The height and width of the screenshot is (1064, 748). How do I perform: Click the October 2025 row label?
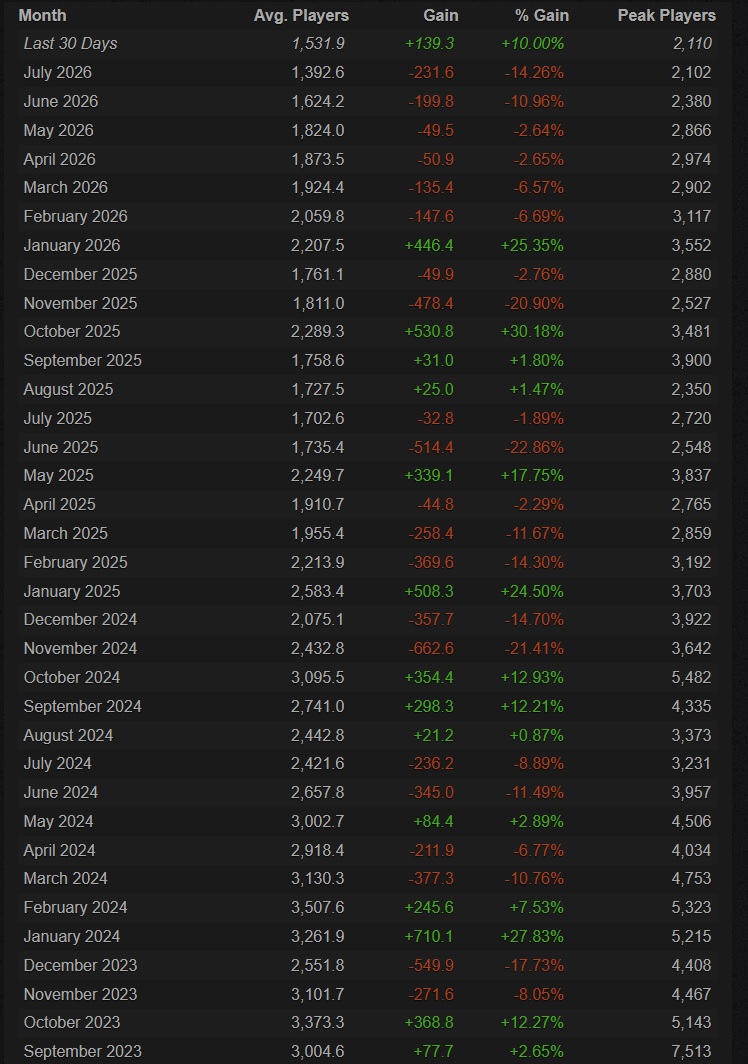(x=72, y=331)
